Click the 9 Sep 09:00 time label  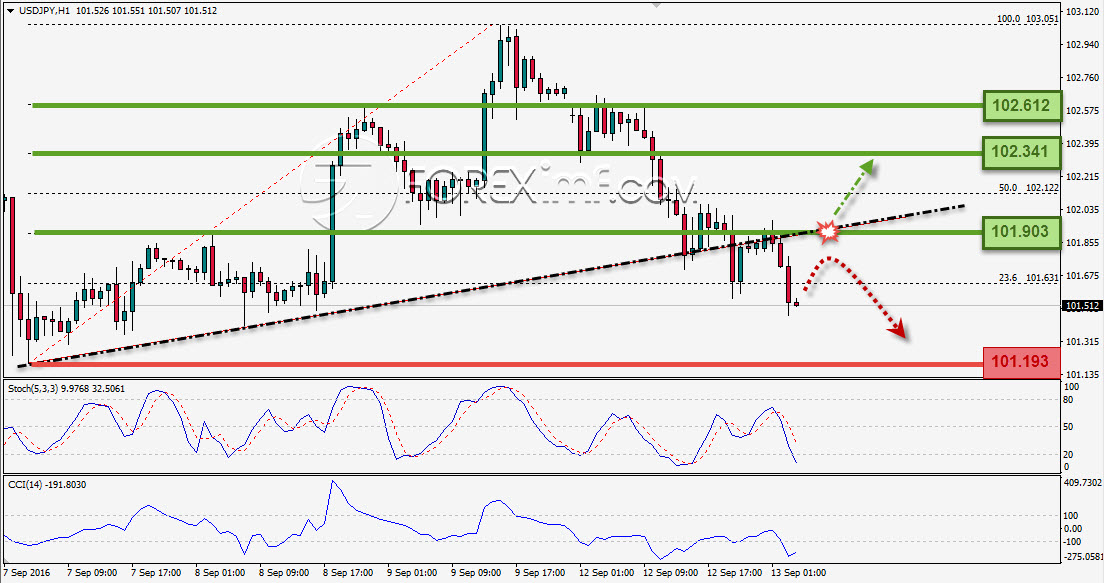pos(476,573)
